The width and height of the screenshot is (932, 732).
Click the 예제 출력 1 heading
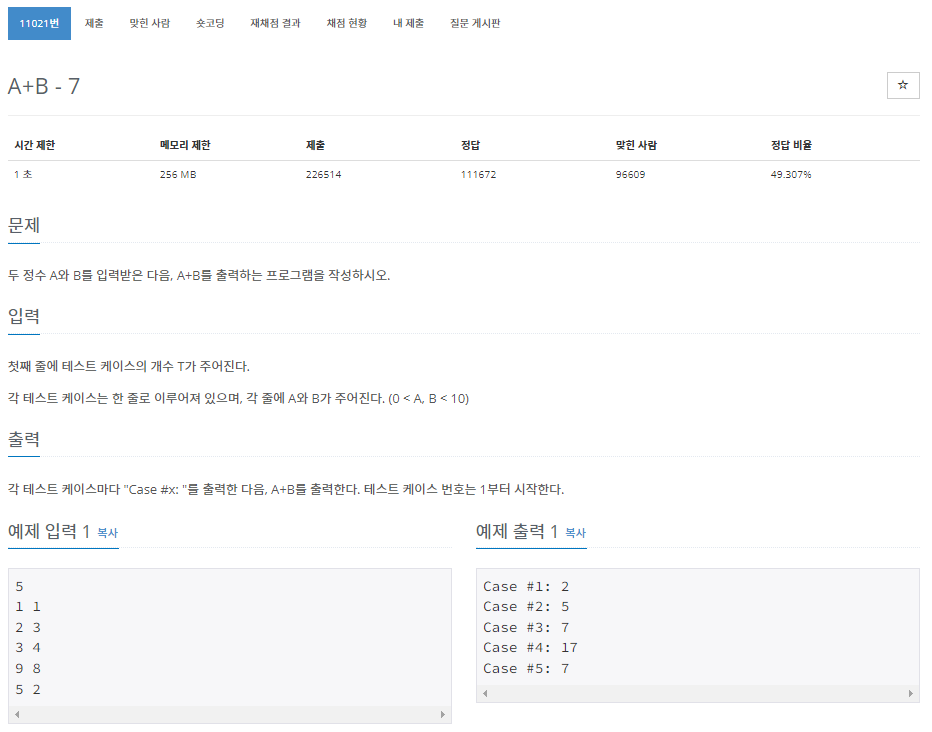pyautogui.click(x=517, y=531)
